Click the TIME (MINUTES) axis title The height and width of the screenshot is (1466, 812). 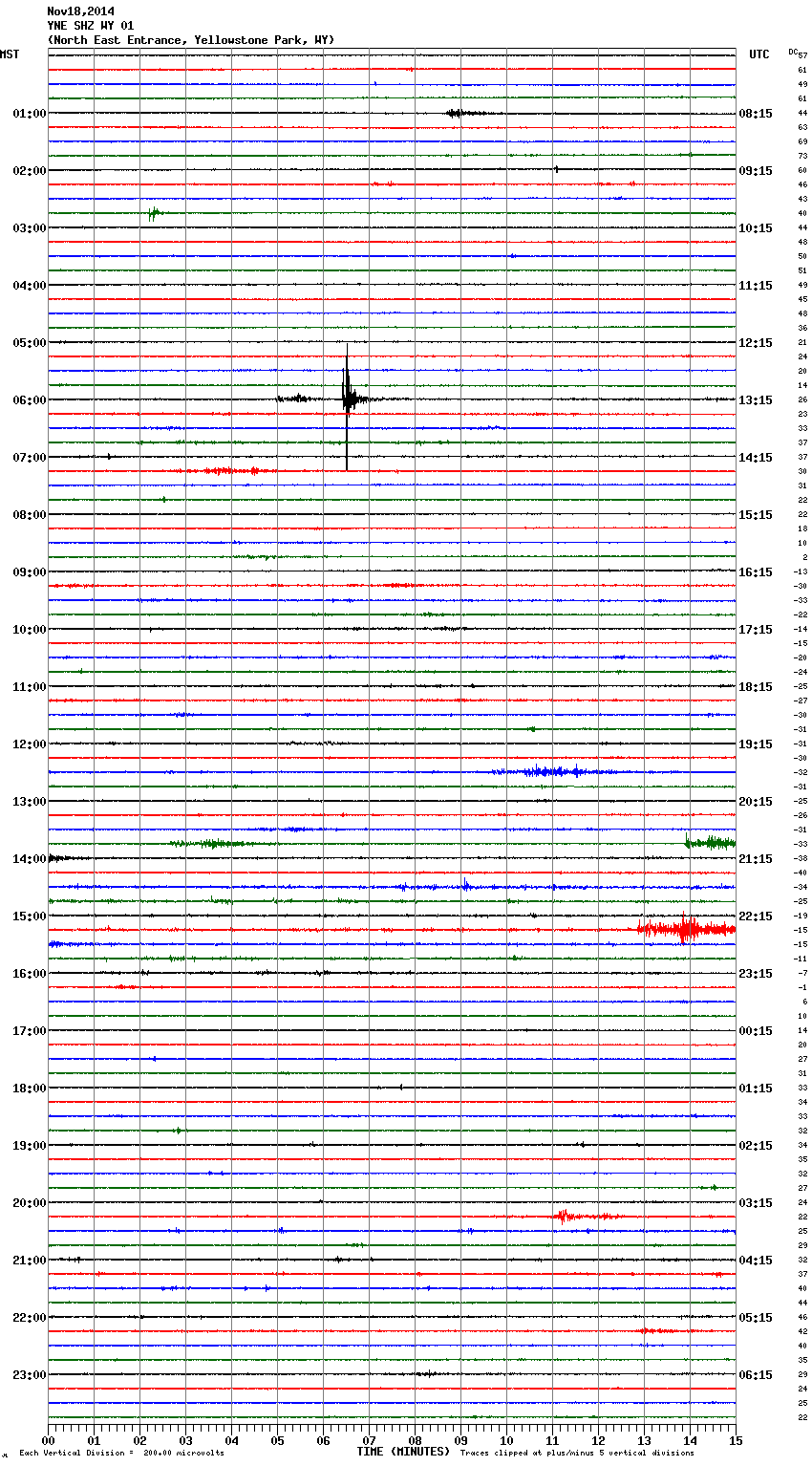(x=403, y=1452)
